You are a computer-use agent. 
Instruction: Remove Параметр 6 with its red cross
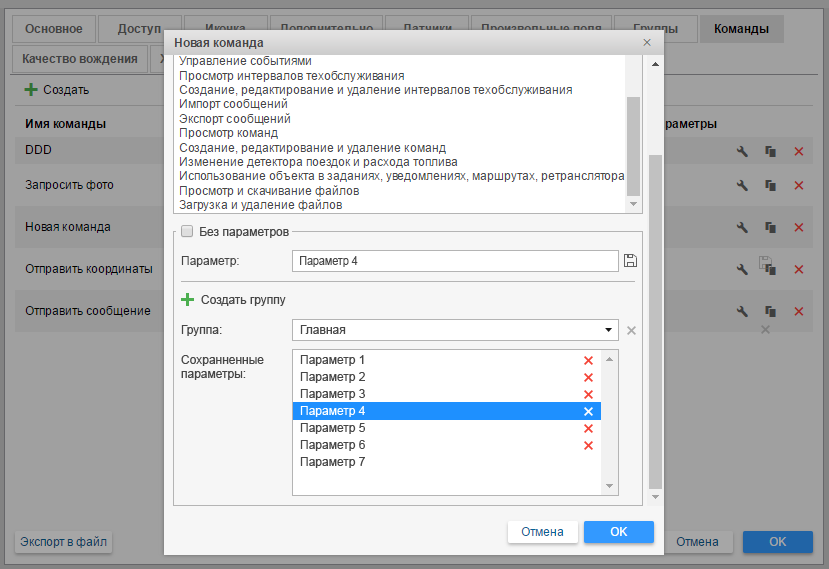[x=588, y=445]
